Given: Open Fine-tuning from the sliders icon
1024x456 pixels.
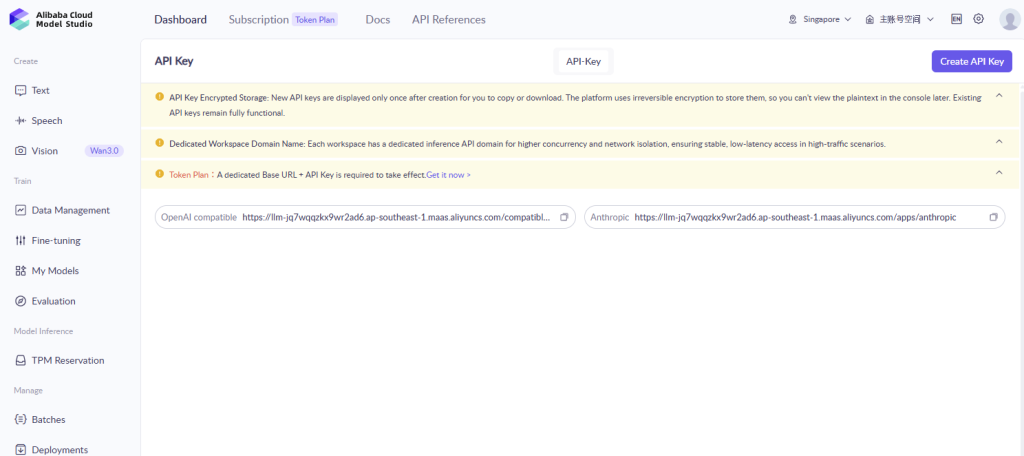Looking at the screenshot, I should (20, 240).
